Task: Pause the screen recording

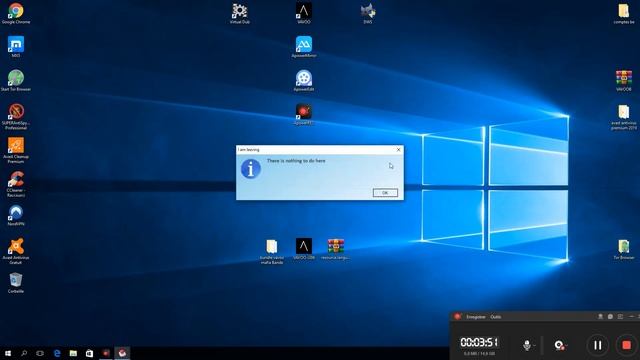Action: [x=598, y=345]
